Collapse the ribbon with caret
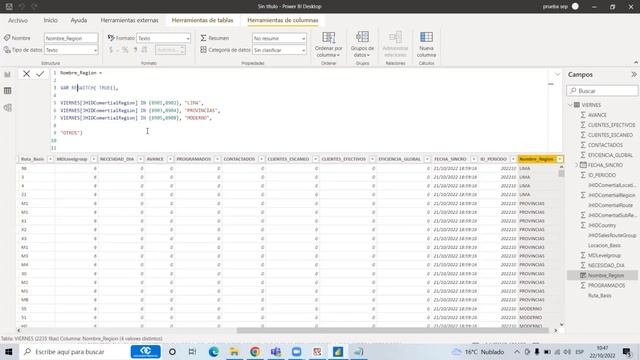 pos(636,62)
